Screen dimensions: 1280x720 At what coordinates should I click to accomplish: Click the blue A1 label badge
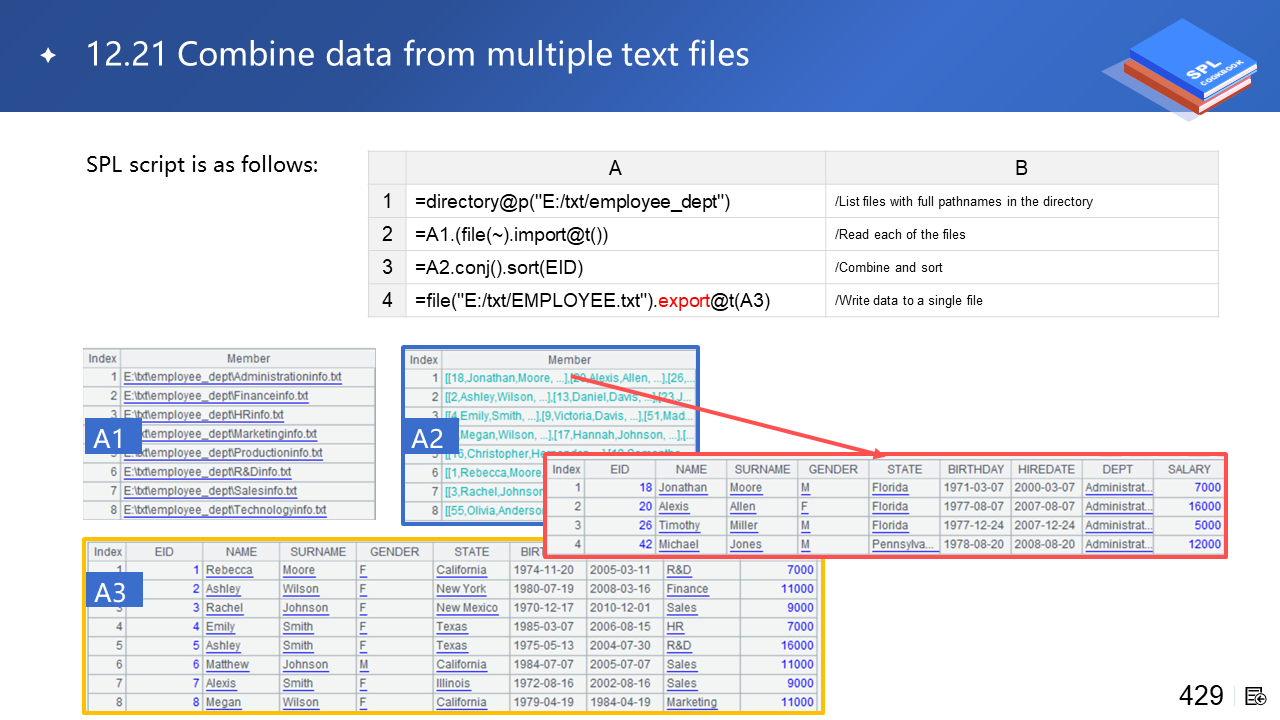pos(108,438)
